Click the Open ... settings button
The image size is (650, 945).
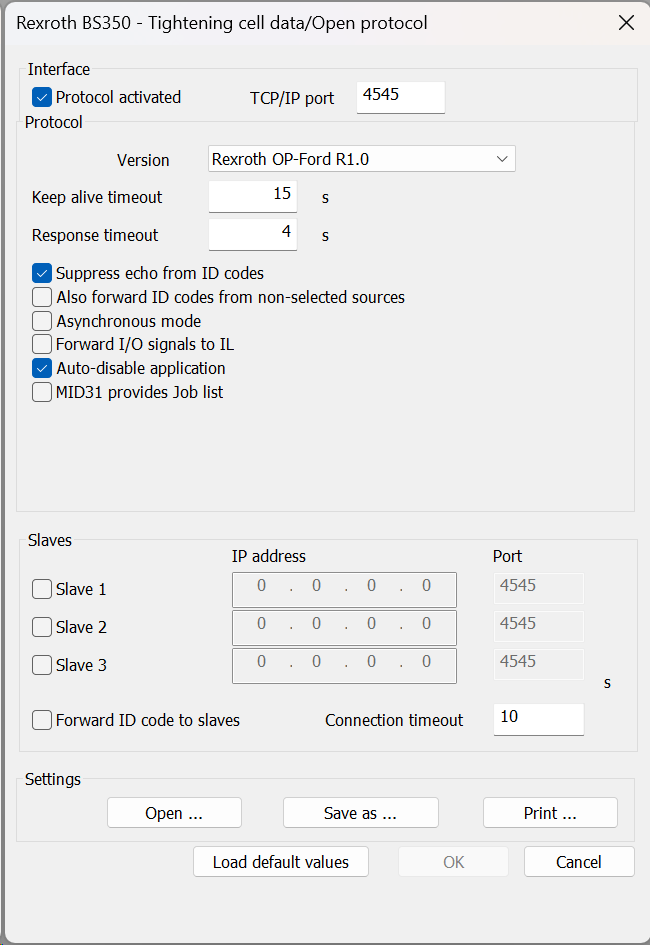[x=174, y=813]
